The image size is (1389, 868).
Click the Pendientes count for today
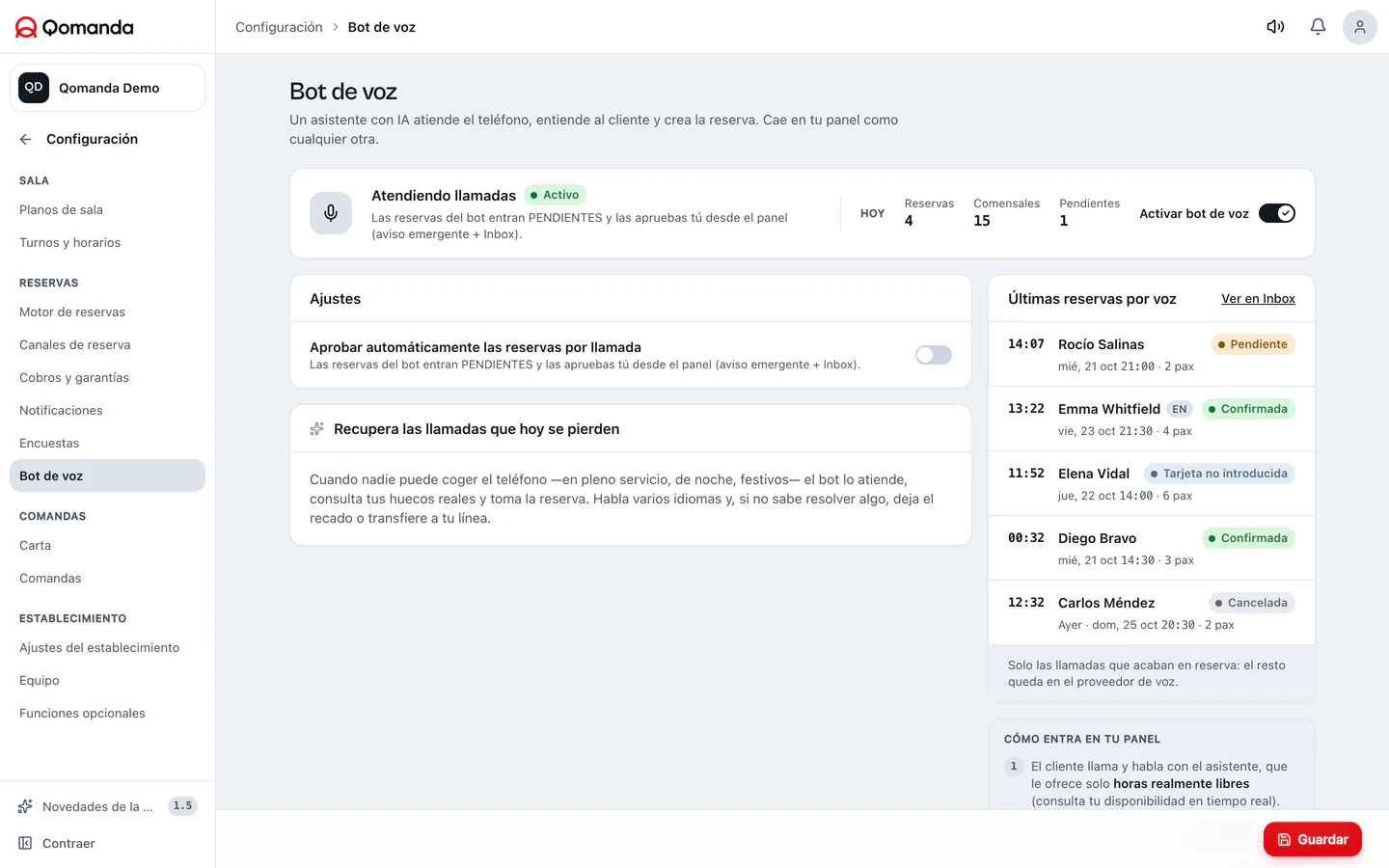1089,212
